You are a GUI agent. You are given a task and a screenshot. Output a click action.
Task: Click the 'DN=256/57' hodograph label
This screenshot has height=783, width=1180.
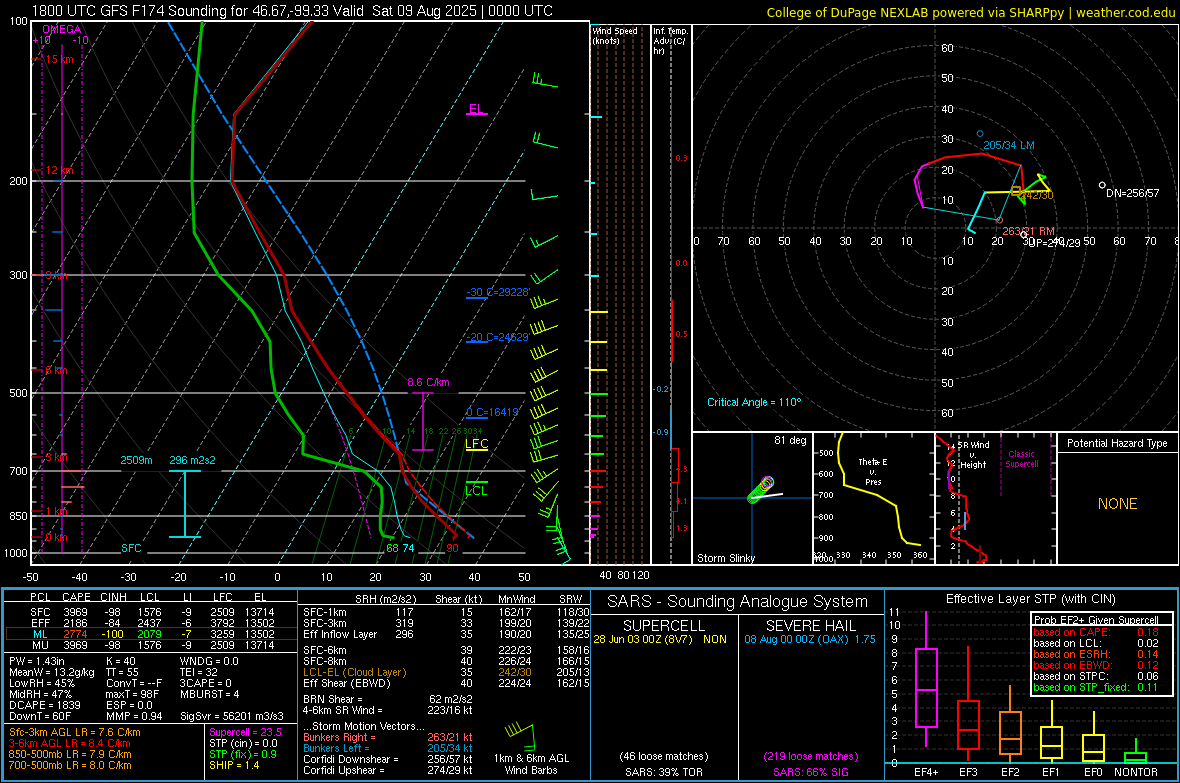(1133, 193)
